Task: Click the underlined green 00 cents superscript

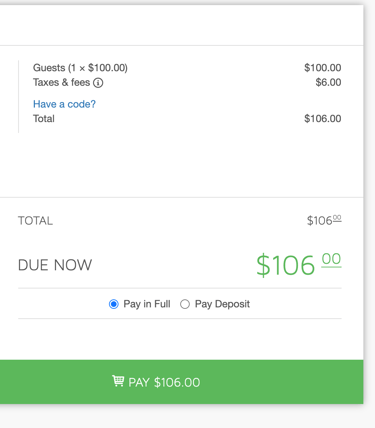Action: click(x=331, y=260)
